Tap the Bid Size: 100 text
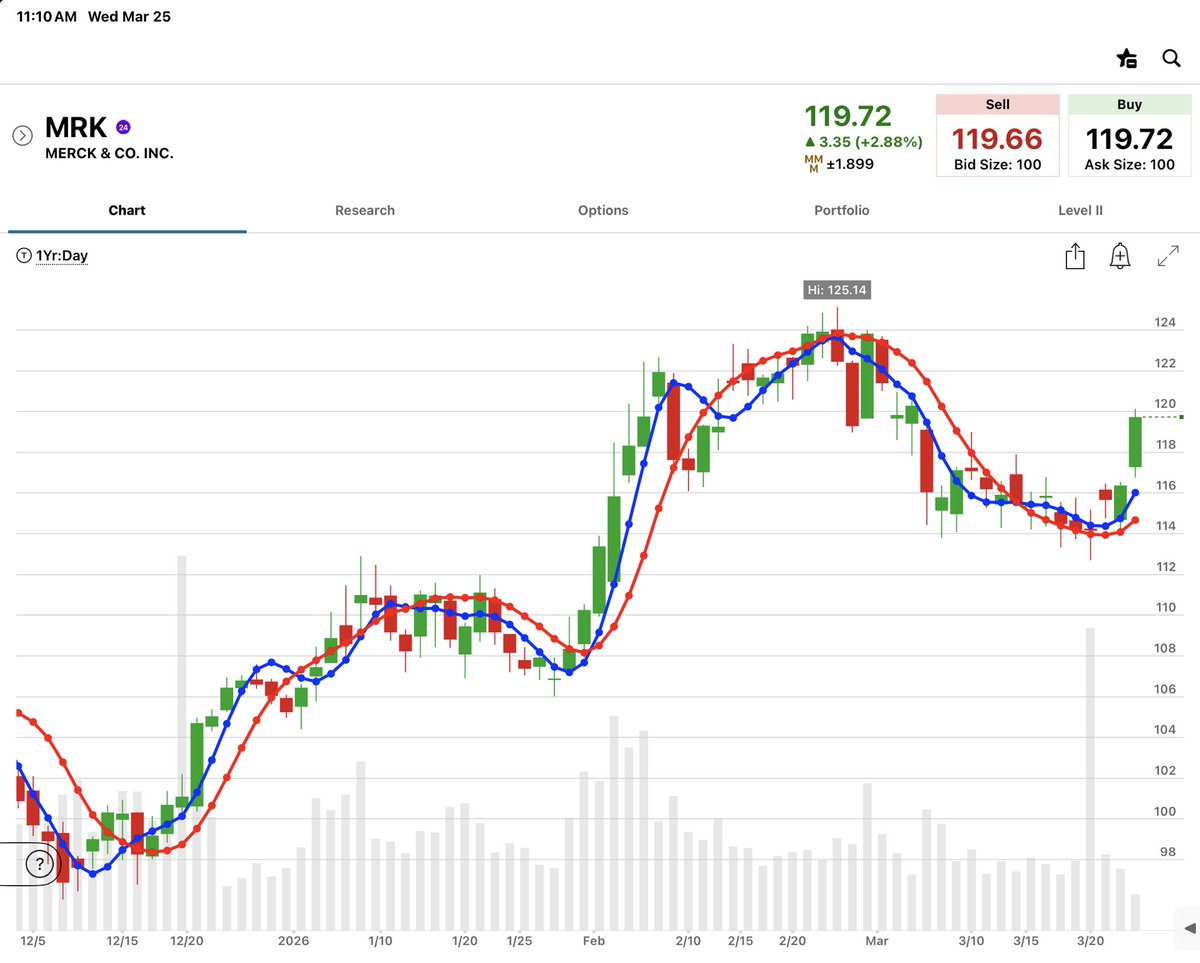The image size is (1200, 963). coord(997,164)
